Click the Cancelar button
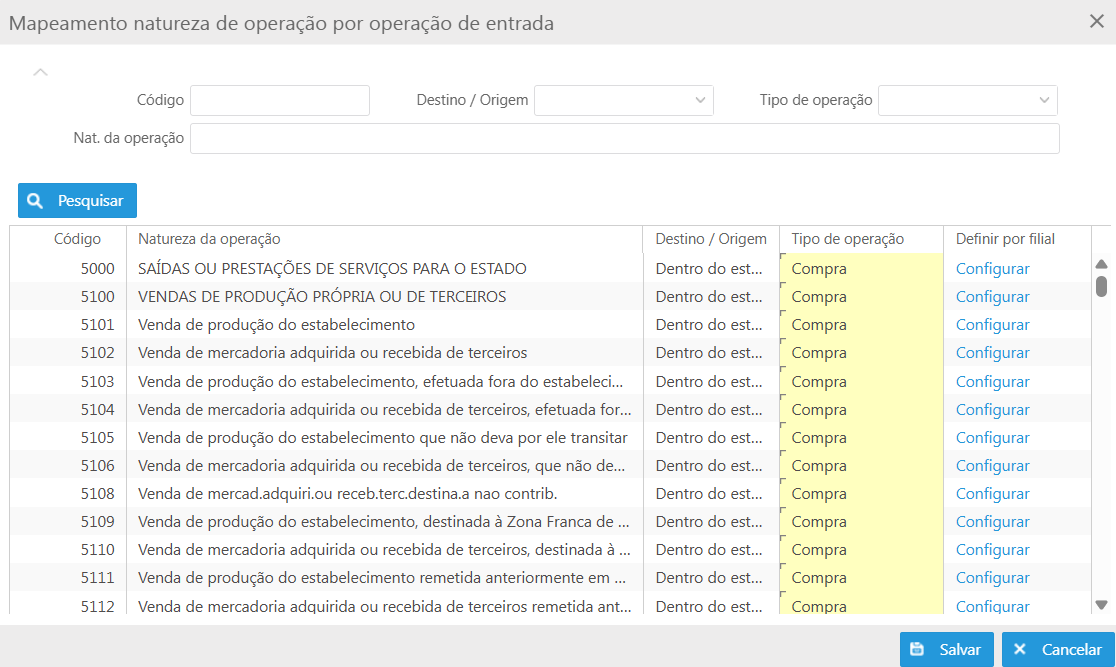Image resolution: width=1116 pixels, height=667 pixels. pos(1057,649)
